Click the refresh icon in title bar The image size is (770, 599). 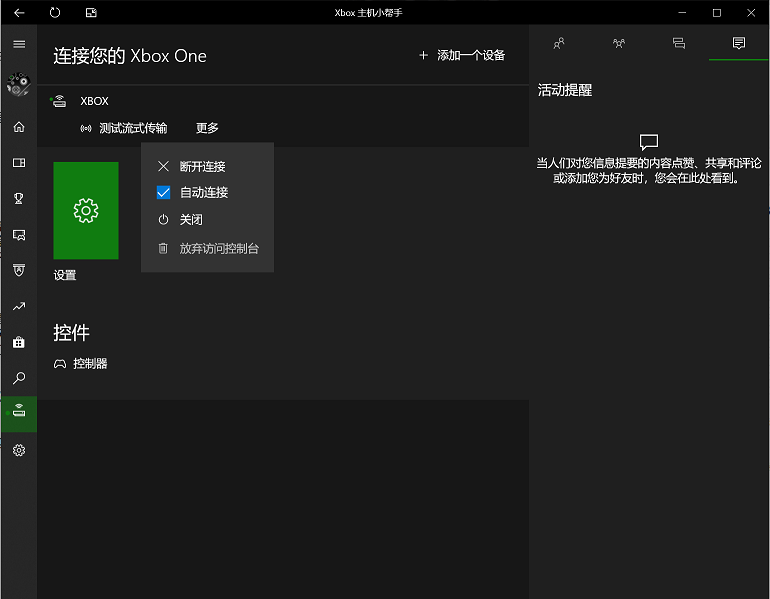pos(54,13)
